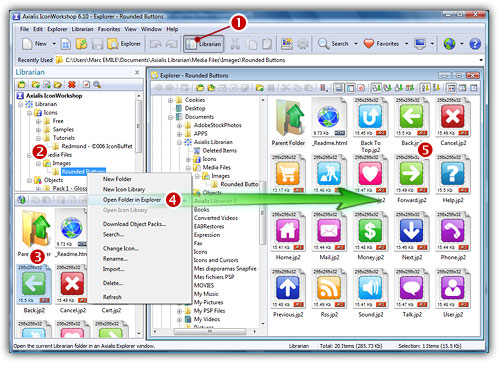Click the blue Help question mark icon
The image size is (500, 375).
[475, 44]
